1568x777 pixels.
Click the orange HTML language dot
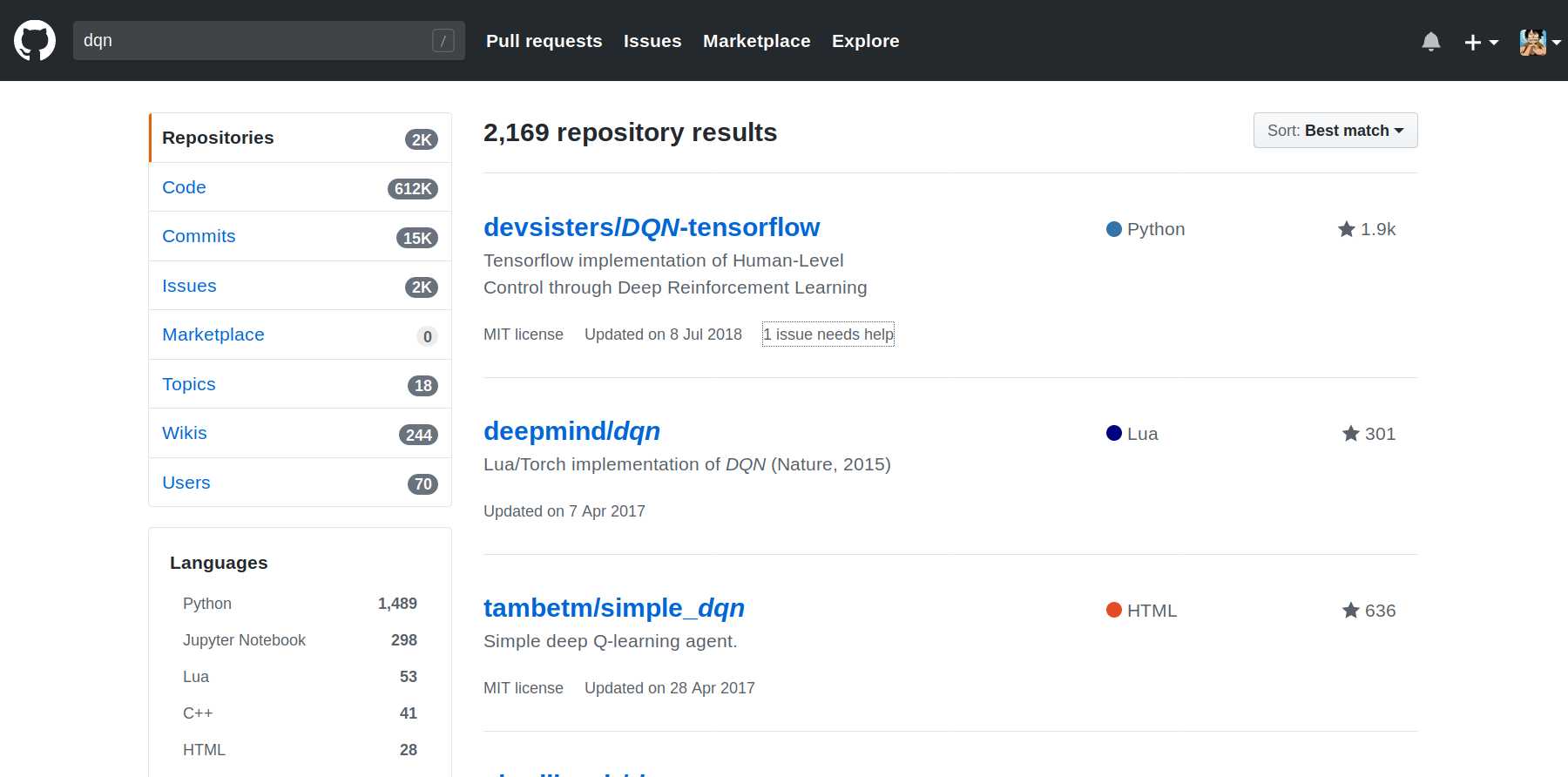[1113, 610]
